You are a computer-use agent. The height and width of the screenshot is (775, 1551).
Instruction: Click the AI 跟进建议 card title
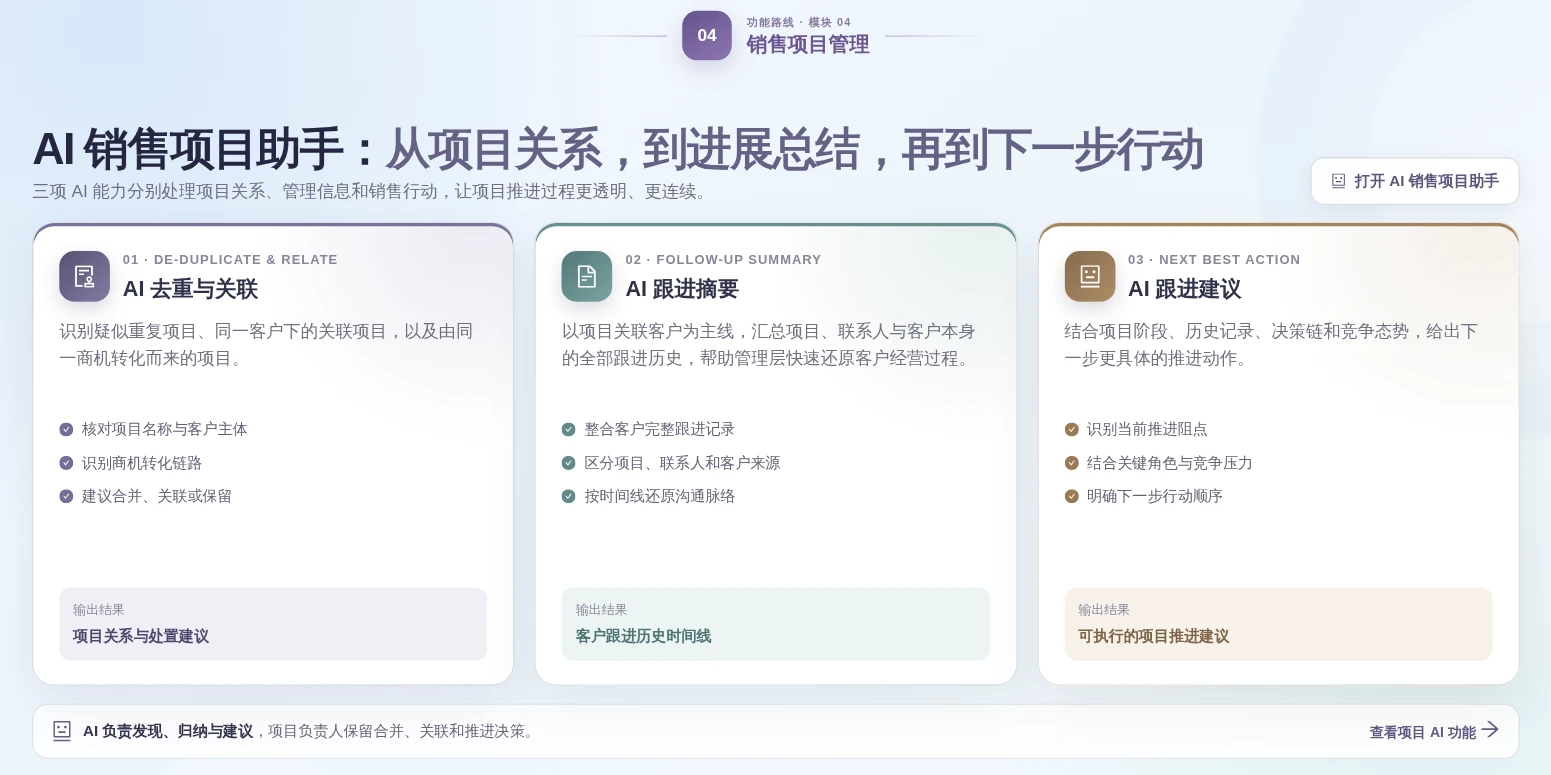[1185, 289]
